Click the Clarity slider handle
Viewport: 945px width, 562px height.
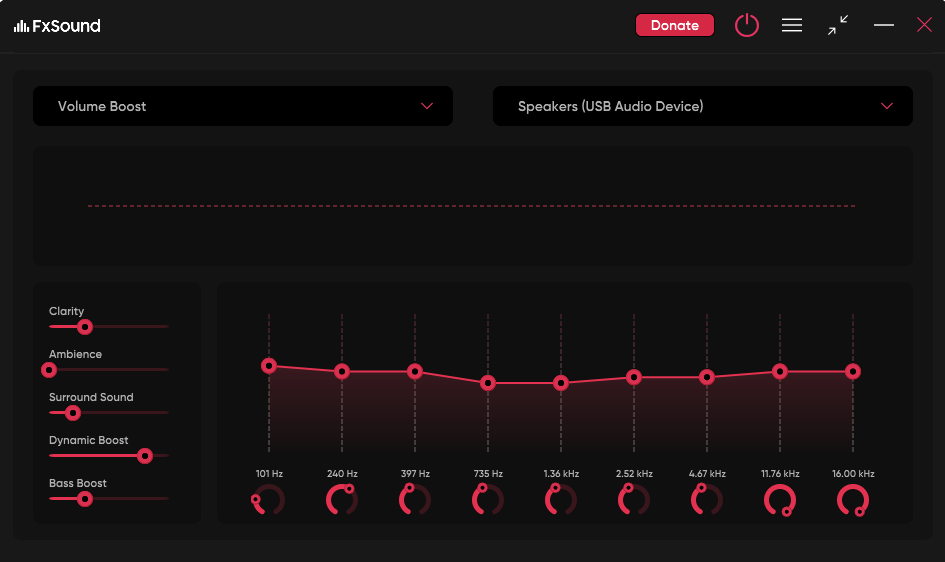(85, 327)
